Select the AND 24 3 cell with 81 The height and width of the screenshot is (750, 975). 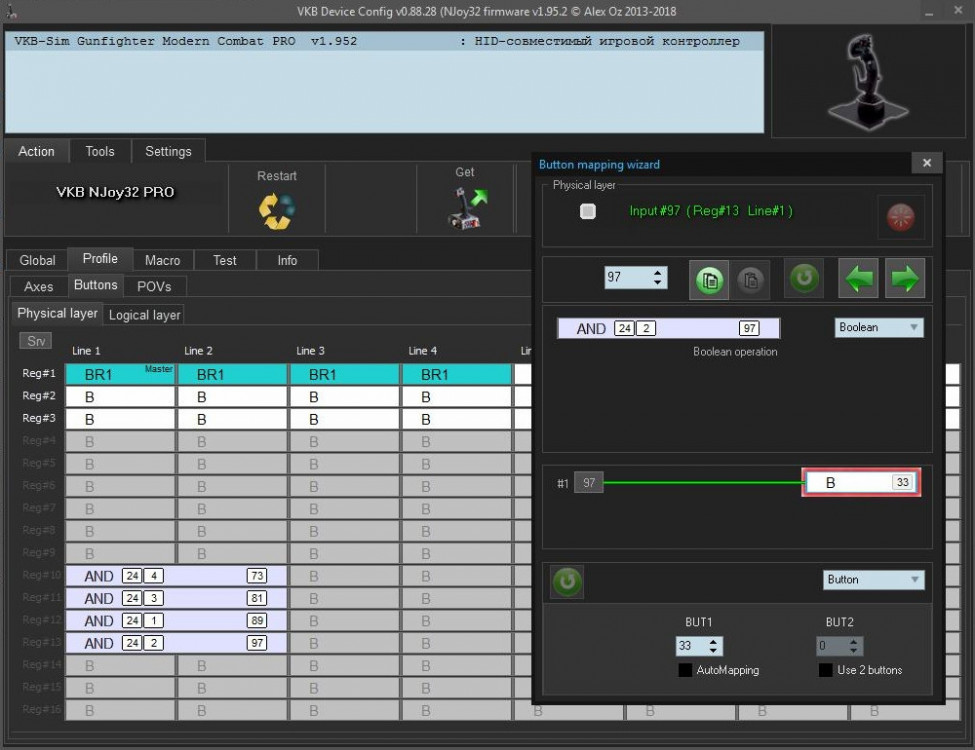click(x=176, y=598)
